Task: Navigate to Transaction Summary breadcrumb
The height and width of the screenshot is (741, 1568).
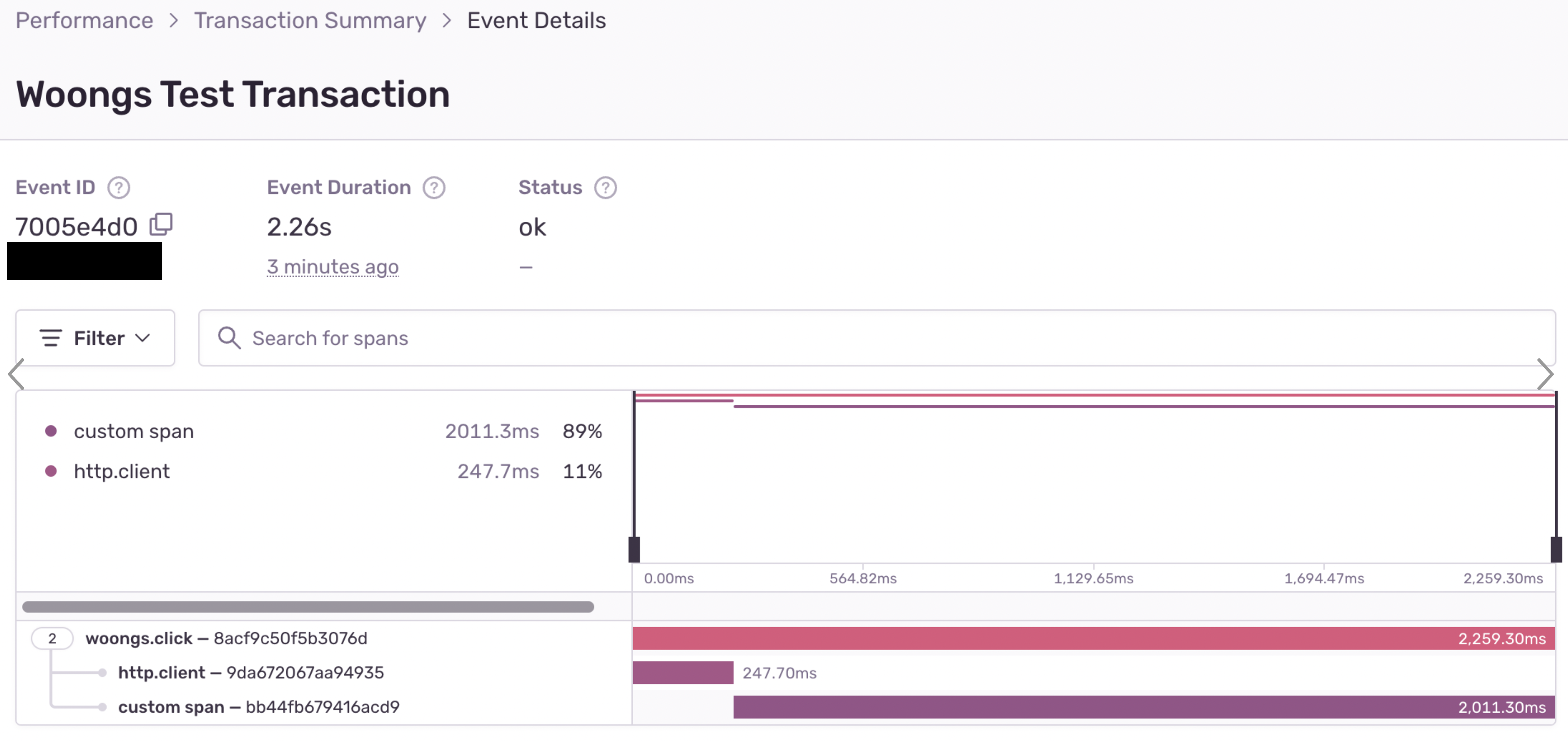Action: (310, 21)
